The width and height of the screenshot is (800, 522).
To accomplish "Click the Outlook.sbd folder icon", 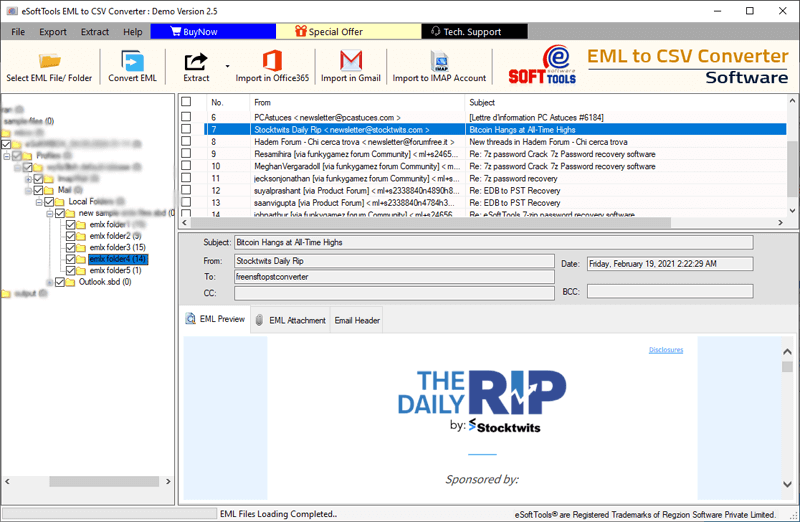I will (x=70, y=282).
